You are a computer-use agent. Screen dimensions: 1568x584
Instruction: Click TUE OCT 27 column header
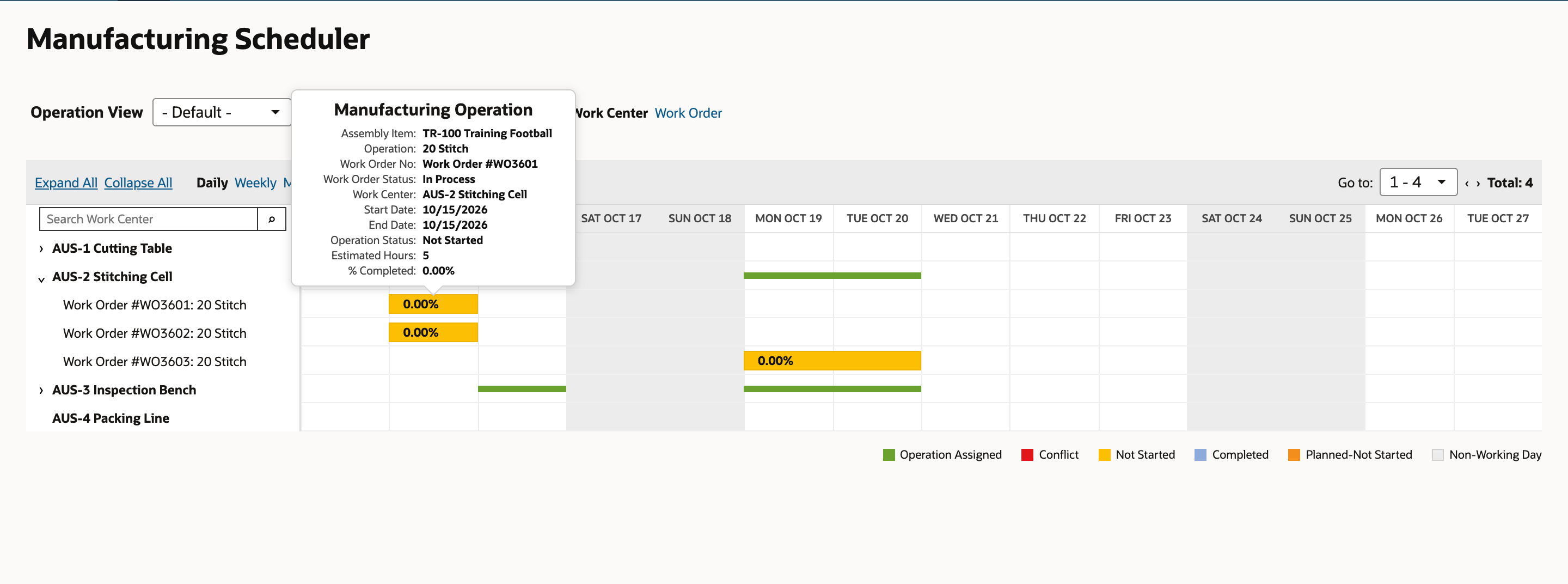[1498, 218]
